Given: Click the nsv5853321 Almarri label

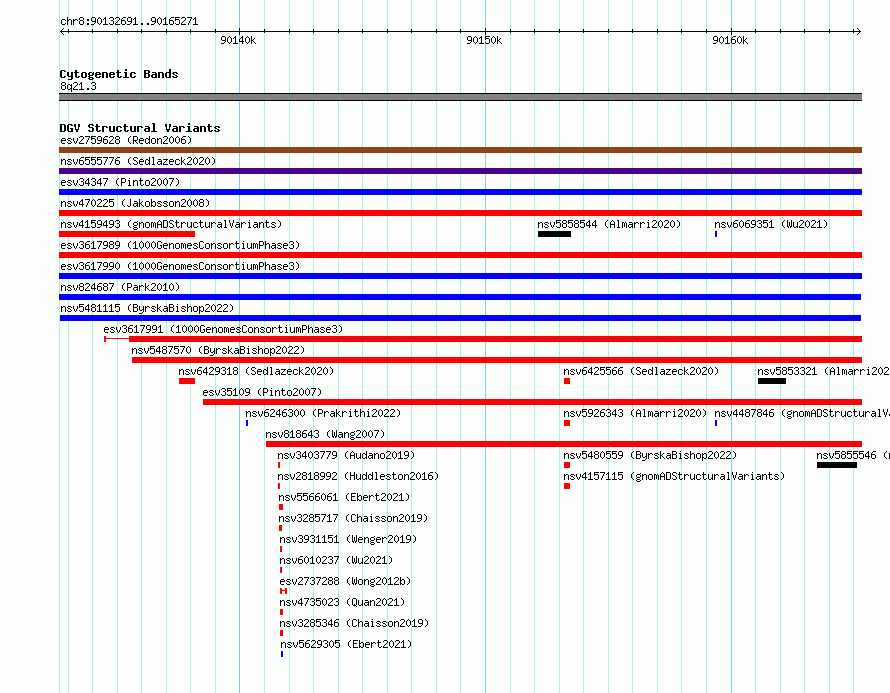Looking at the screenshot, I should (x=823, y=371).
